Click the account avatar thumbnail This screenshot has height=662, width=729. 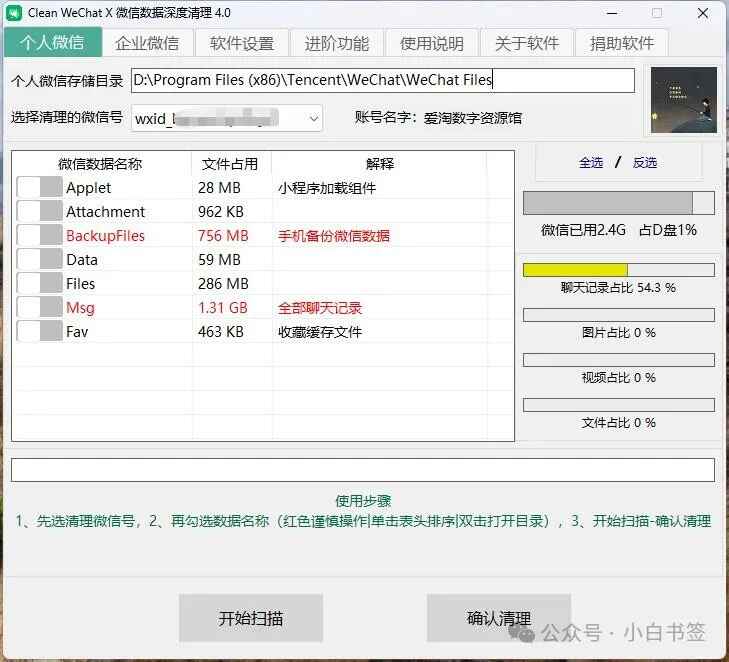[683, 100]
